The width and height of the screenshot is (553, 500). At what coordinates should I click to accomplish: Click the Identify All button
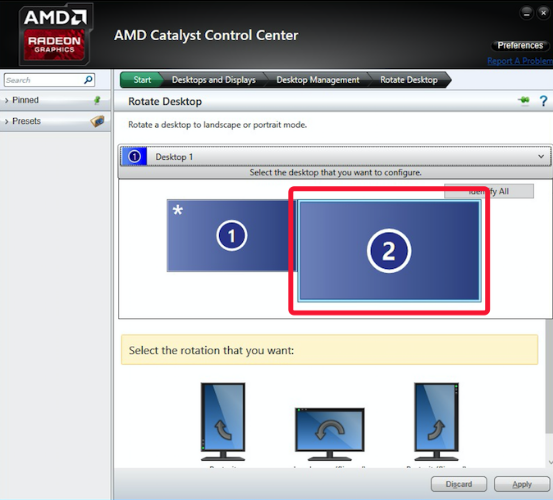click(489, 191)
